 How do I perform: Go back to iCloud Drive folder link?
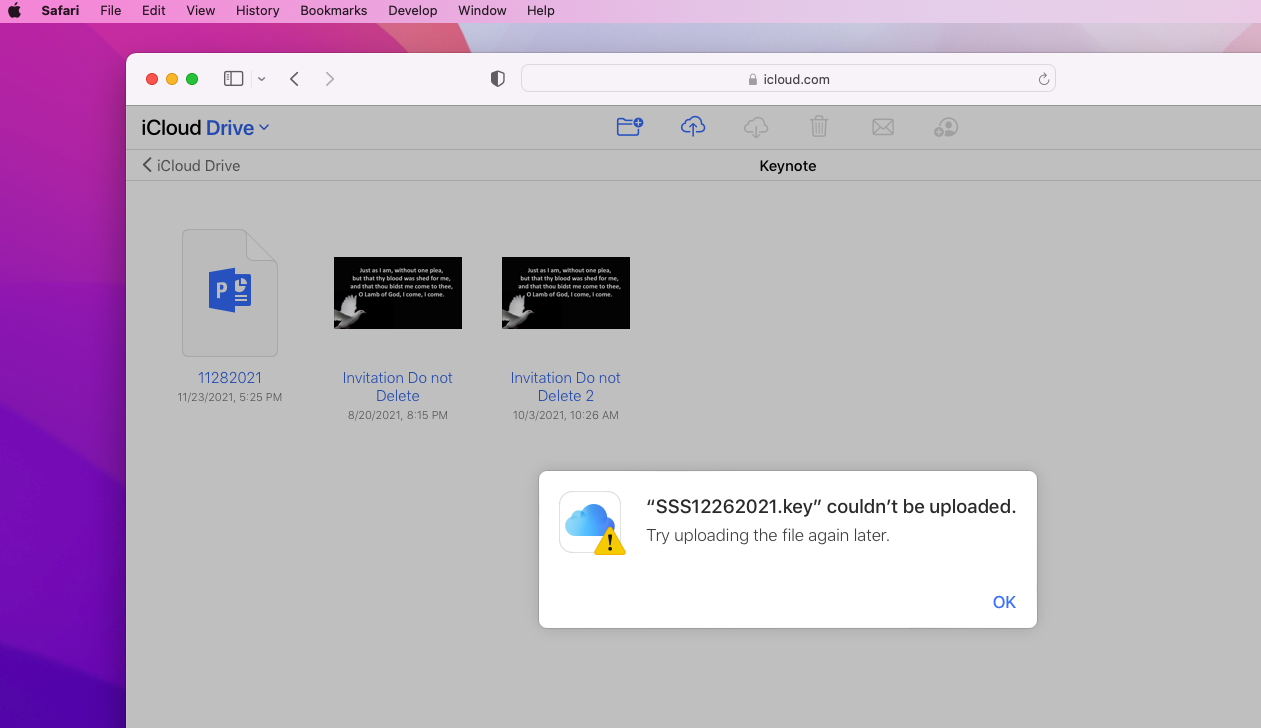(191, 165)
